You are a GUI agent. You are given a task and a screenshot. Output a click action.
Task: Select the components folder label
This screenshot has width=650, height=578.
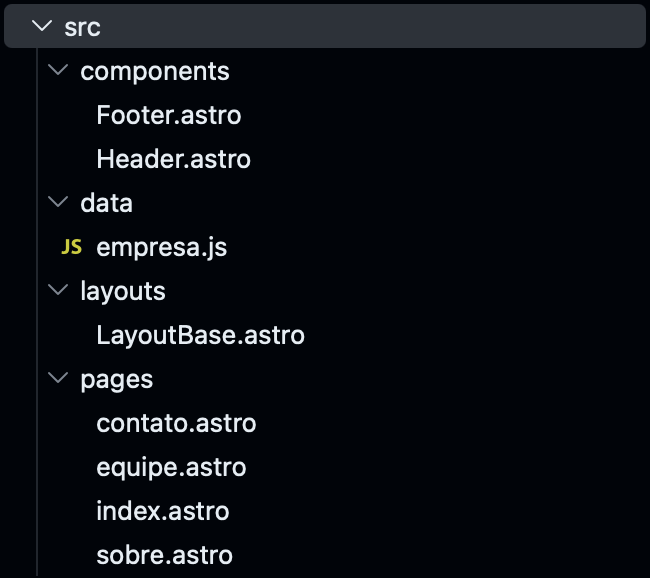[x=155, y=72]
